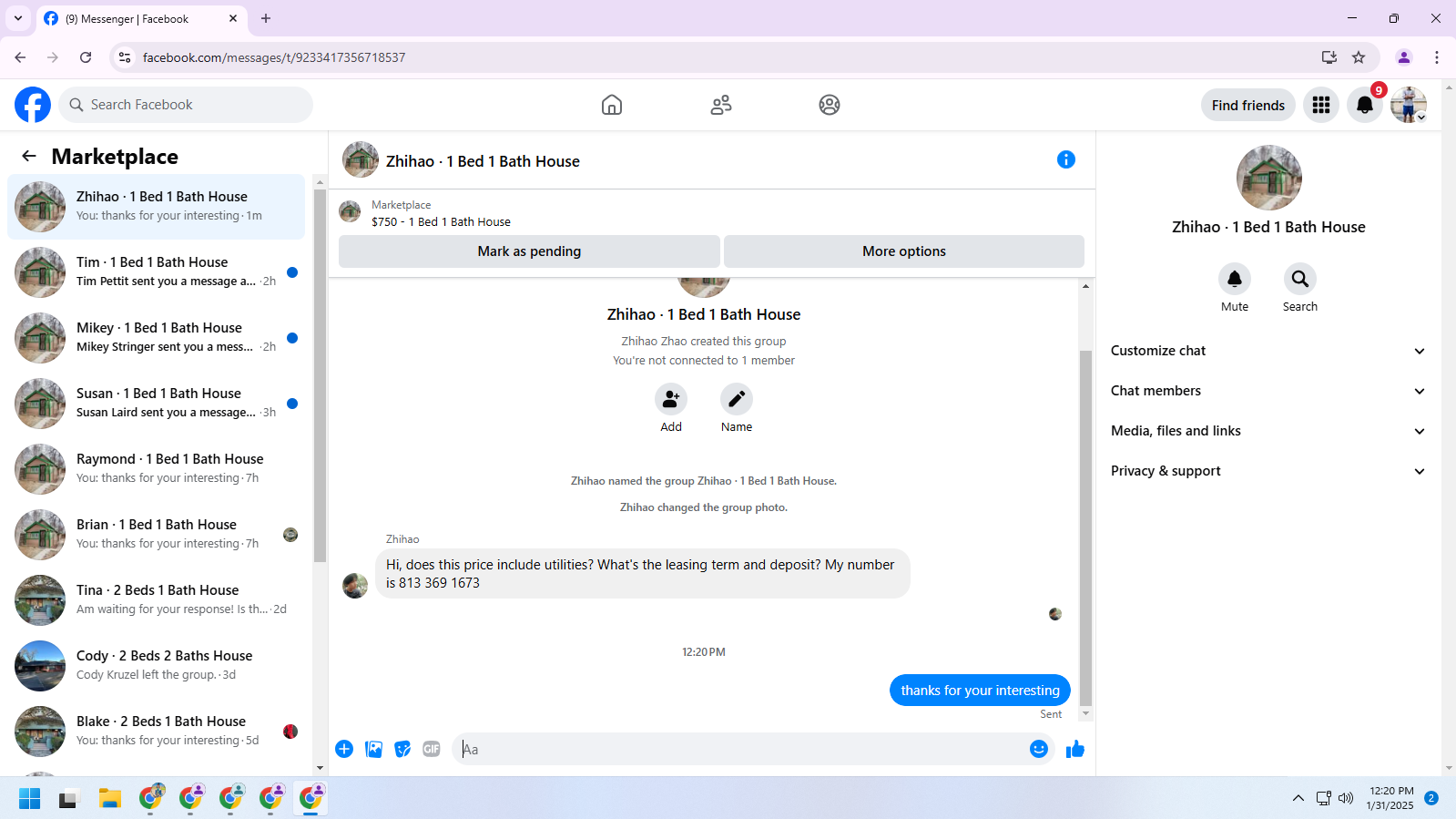The height and width of the screenshot is (819, 1456).
Task: Click the Facebook logo
Action: point(33,105)
